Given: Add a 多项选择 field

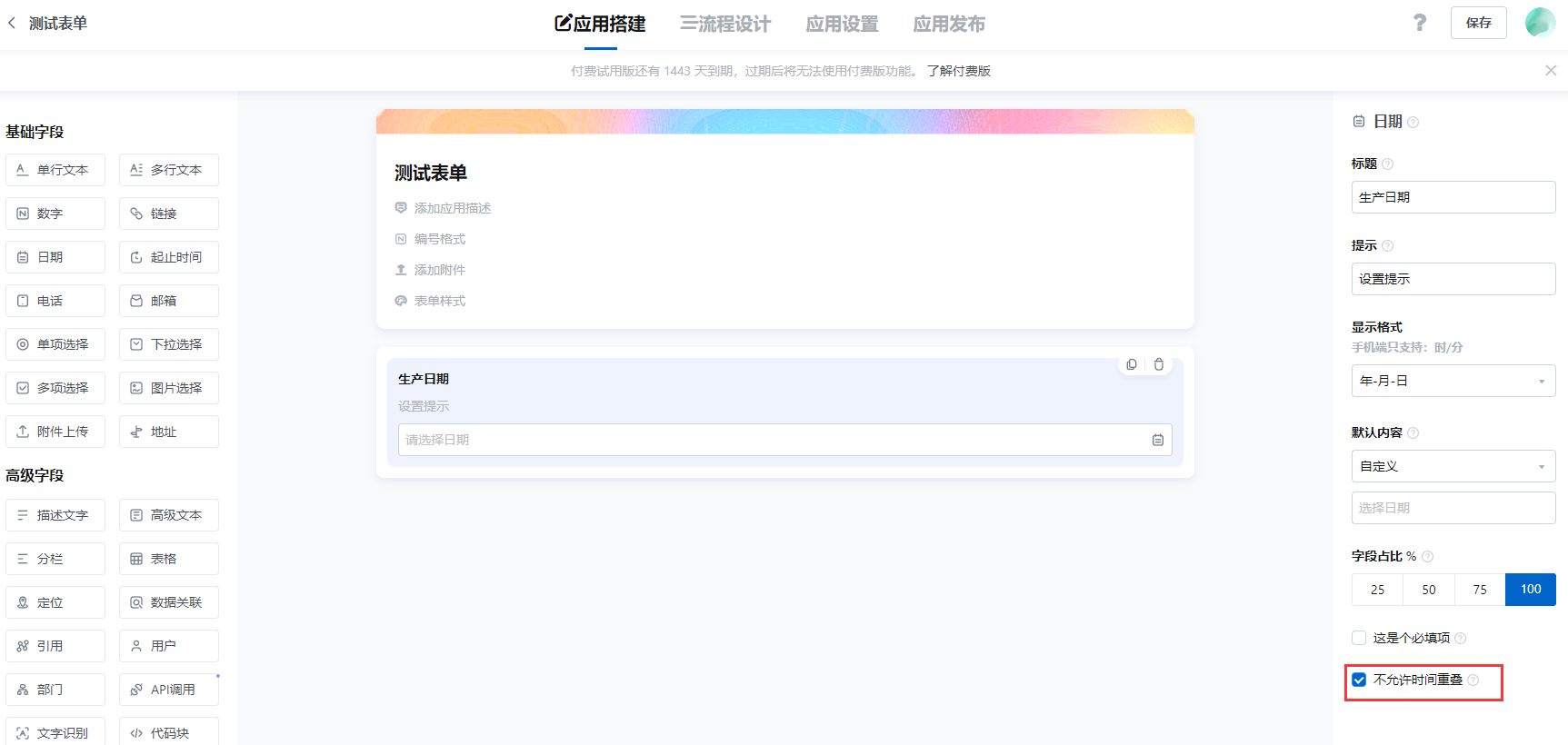Looking at the screenshot, I should pyautogui.click(x=55, y=388).
